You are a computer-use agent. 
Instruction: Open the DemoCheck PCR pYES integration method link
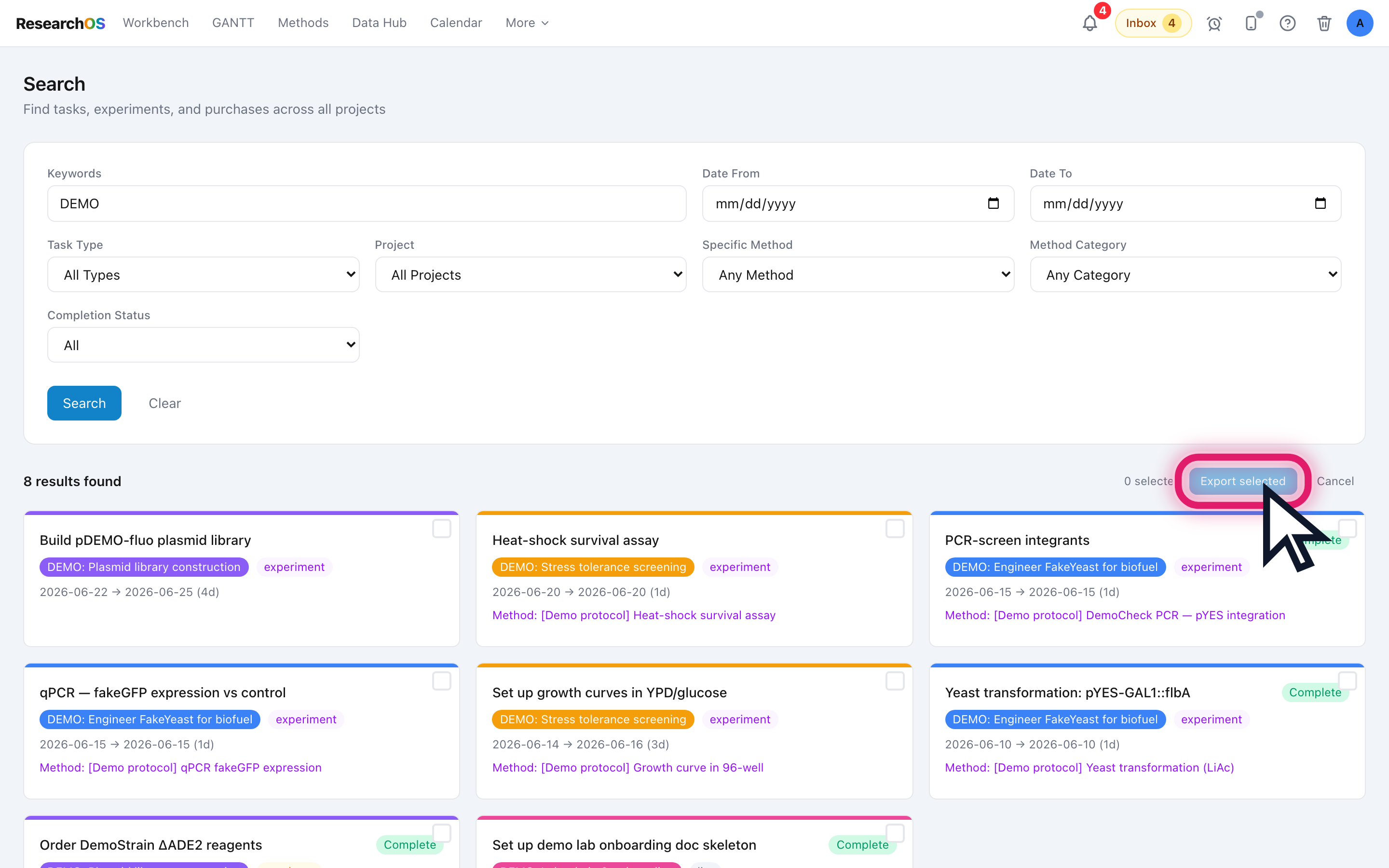click(x=1115, y=615)
